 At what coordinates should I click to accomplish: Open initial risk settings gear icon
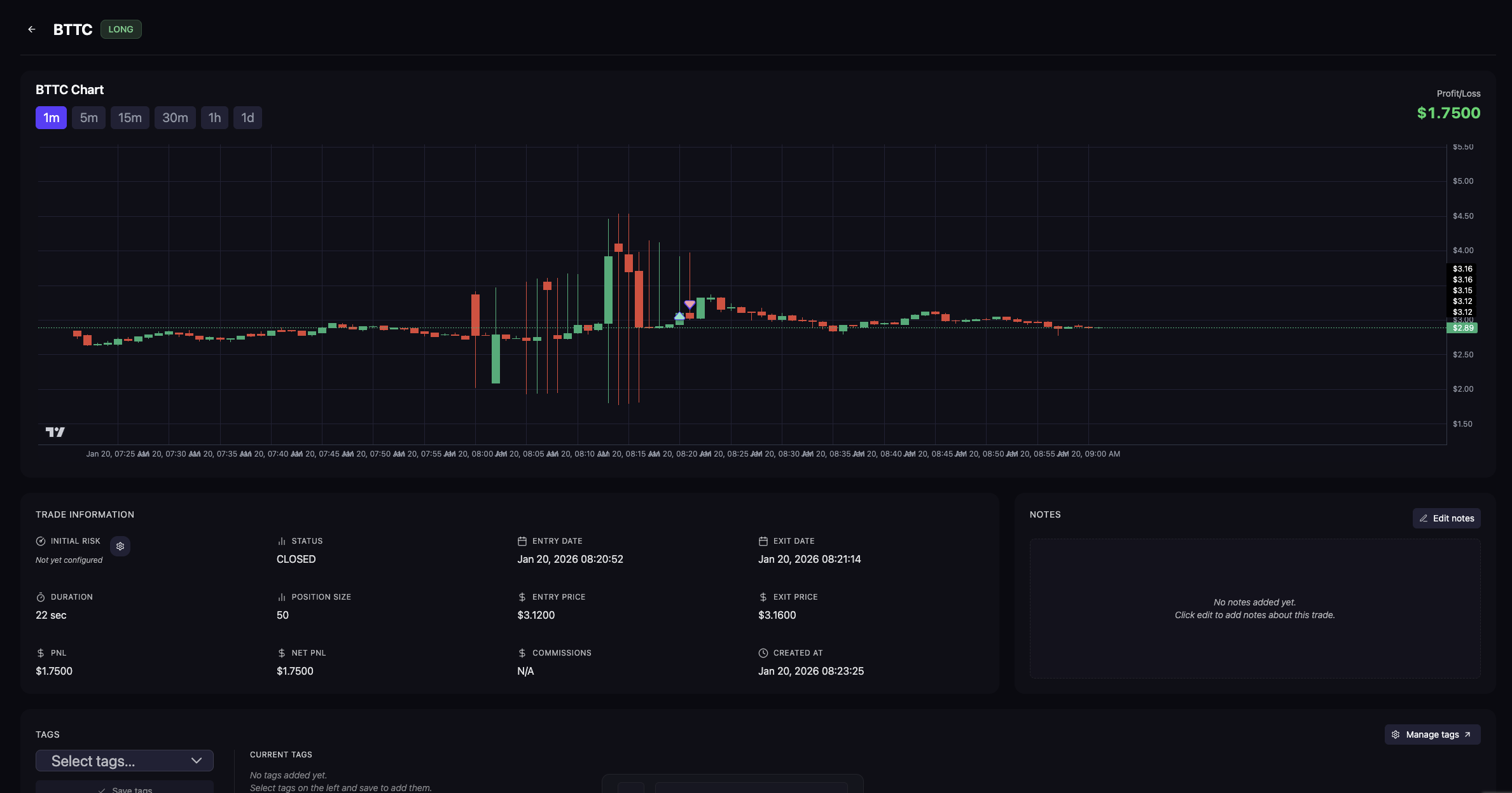tap(120, 546)
